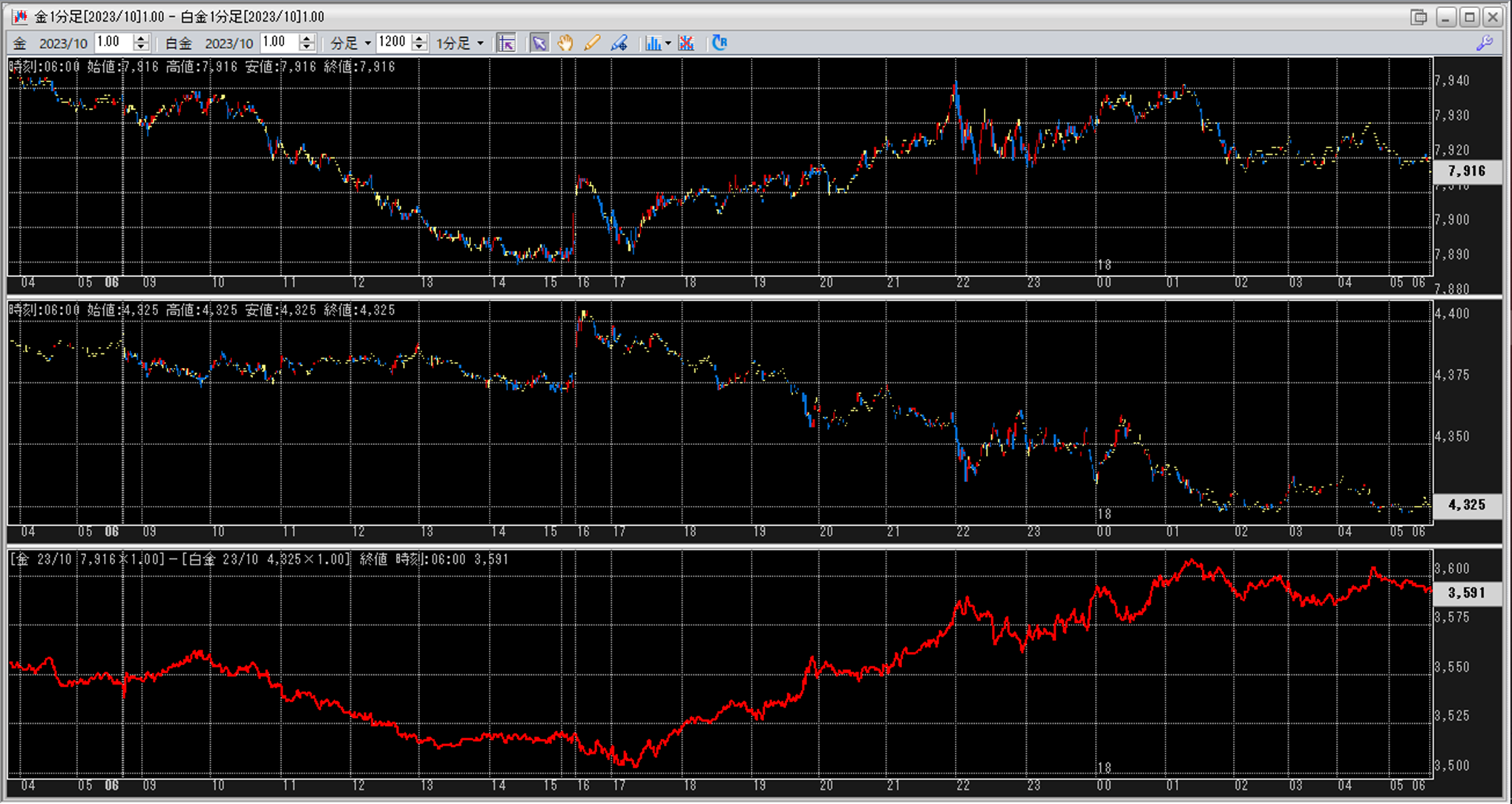This screenshot has width=1512, height=804.
Task: Open the chart indicator dropdown arrow
Action: pyautogui.click(x=668, y=43)
